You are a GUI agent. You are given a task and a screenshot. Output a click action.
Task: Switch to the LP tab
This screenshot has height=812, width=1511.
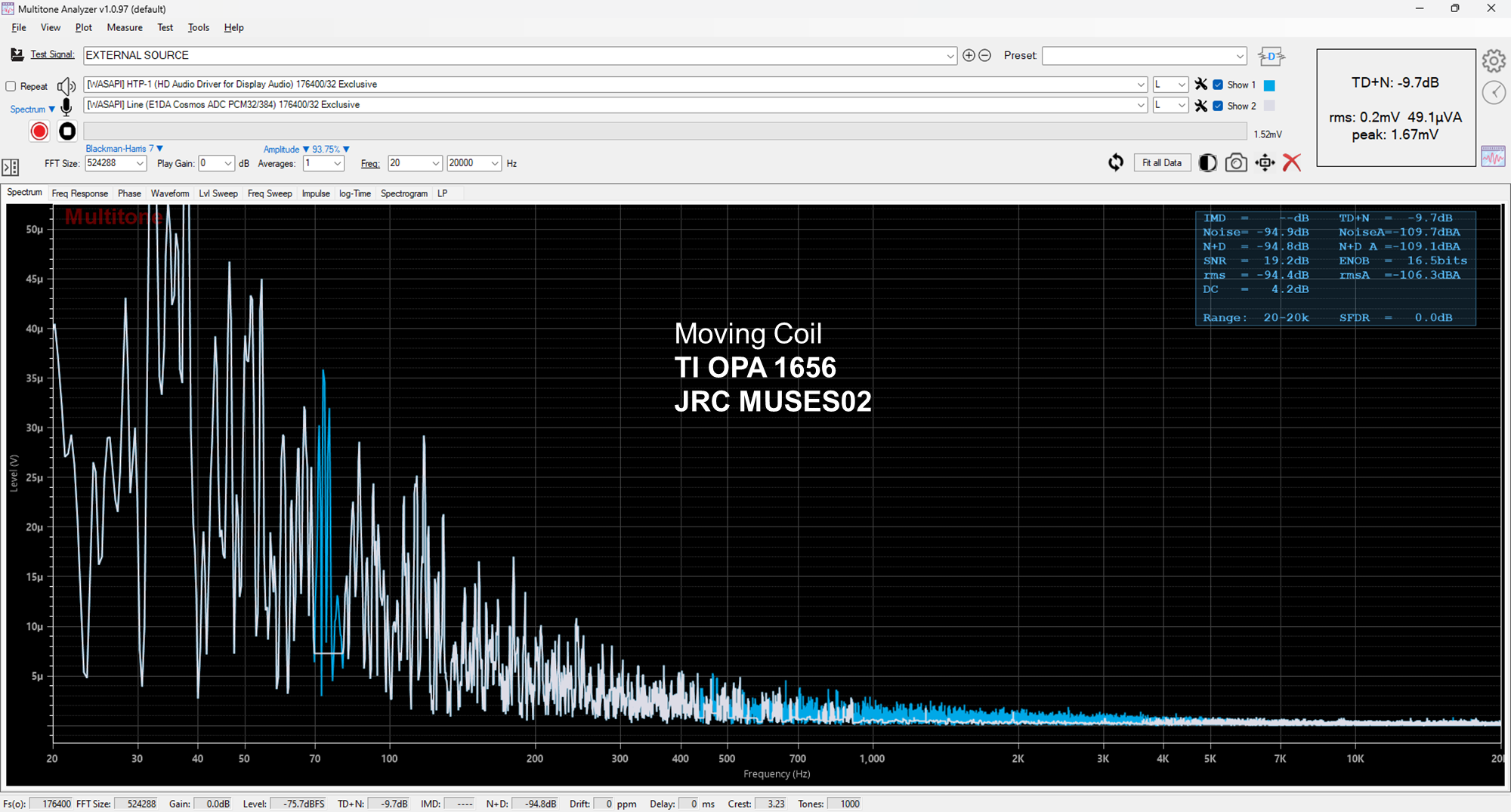pyautogui.click(x=443, y=193)
